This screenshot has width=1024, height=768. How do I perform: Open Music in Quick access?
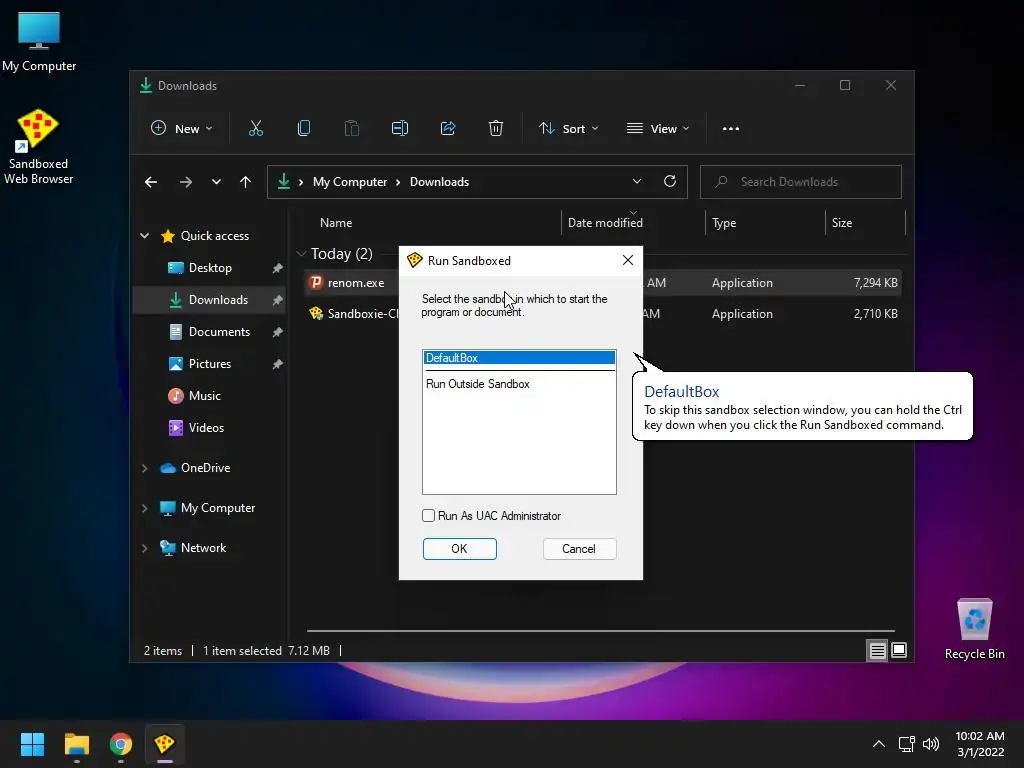click(210, 396)
